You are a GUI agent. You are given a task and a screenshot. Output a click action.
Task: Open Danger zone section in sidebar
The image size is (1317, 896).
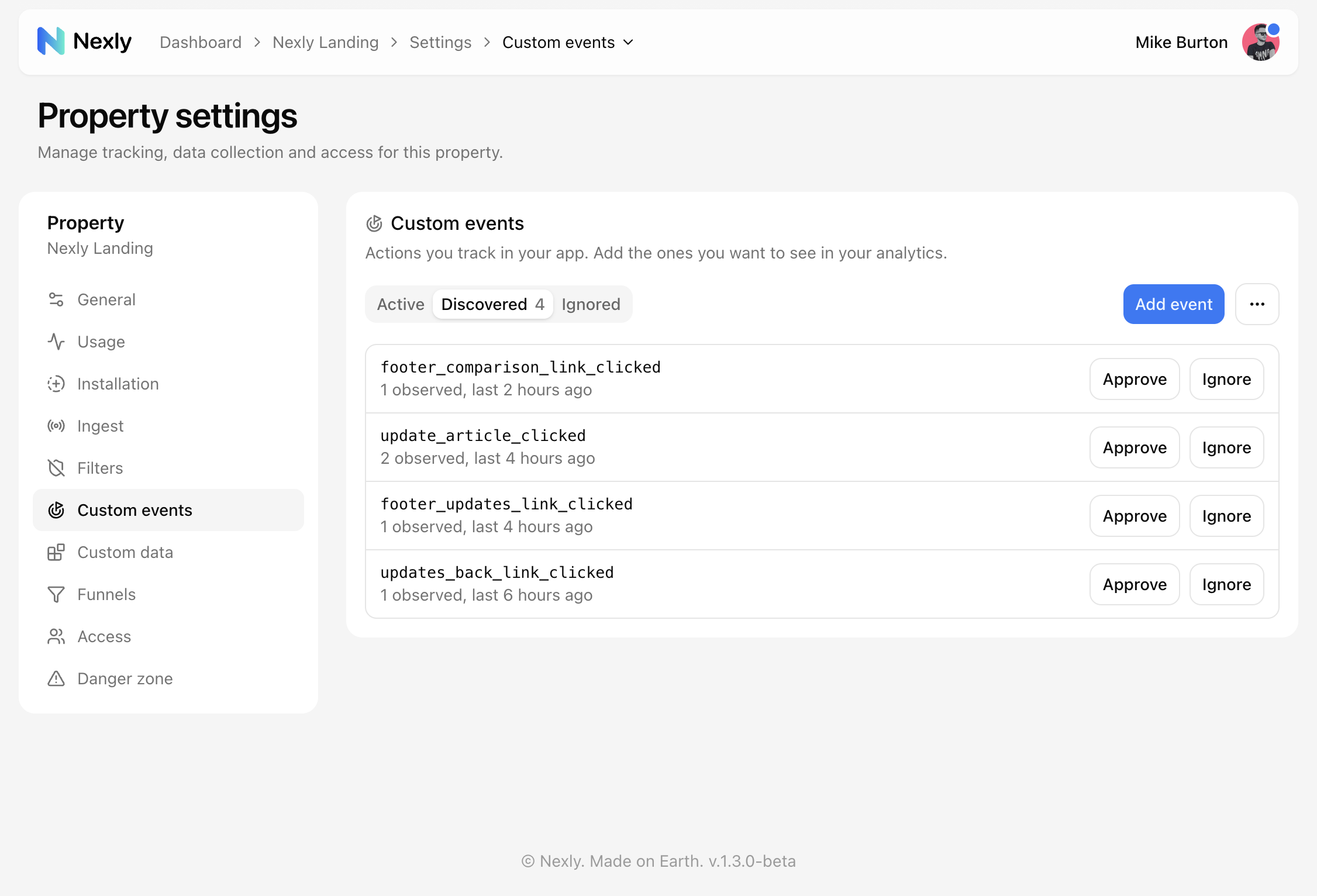pos(168,678)
